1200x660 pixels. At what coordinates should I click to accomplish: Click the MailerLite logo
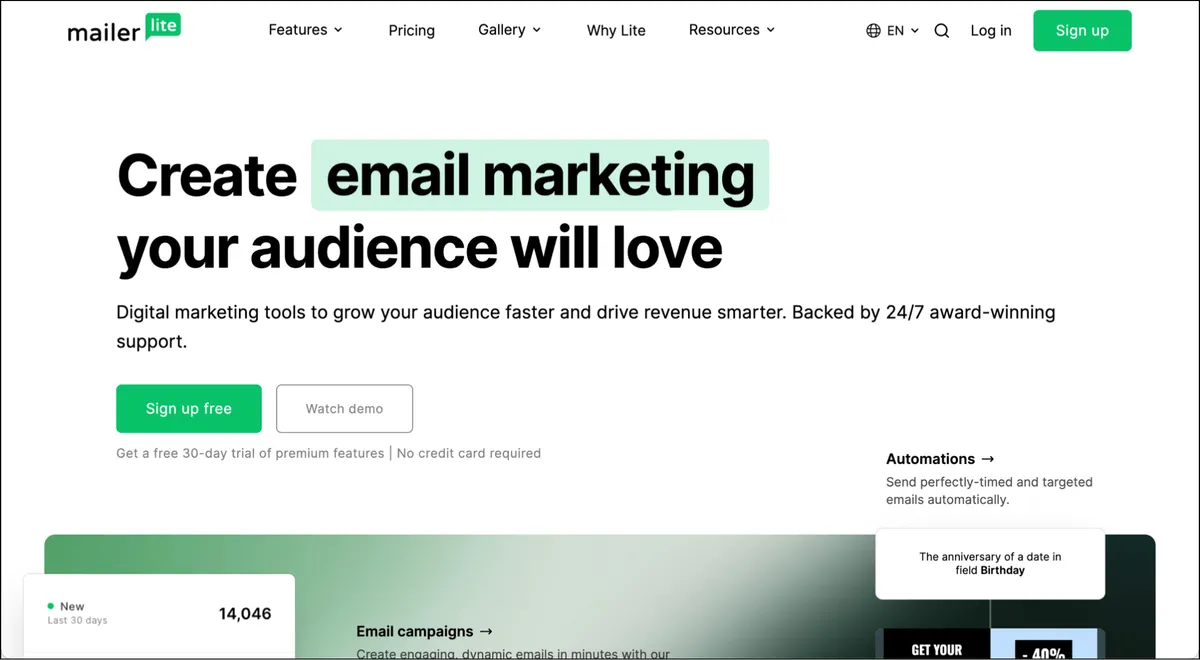click(x=124, y=30)
